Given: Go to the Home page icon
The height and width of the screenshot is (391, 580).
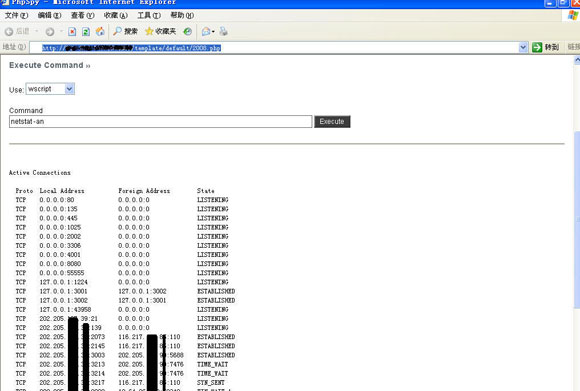Looking at the screenshot, I should click(100, 31).
